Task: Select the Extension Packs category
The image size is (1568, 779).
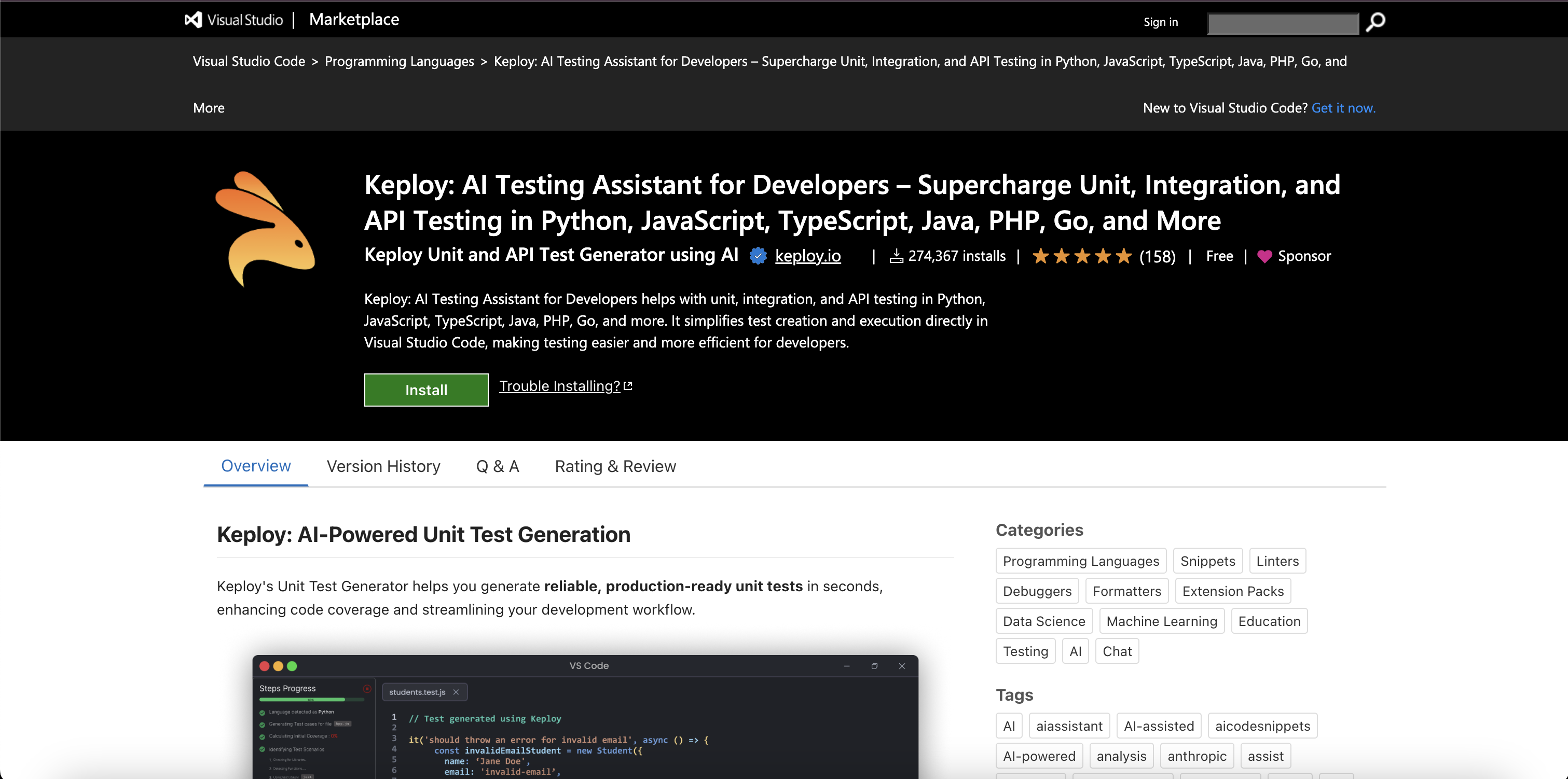Action: point(1233,591)
